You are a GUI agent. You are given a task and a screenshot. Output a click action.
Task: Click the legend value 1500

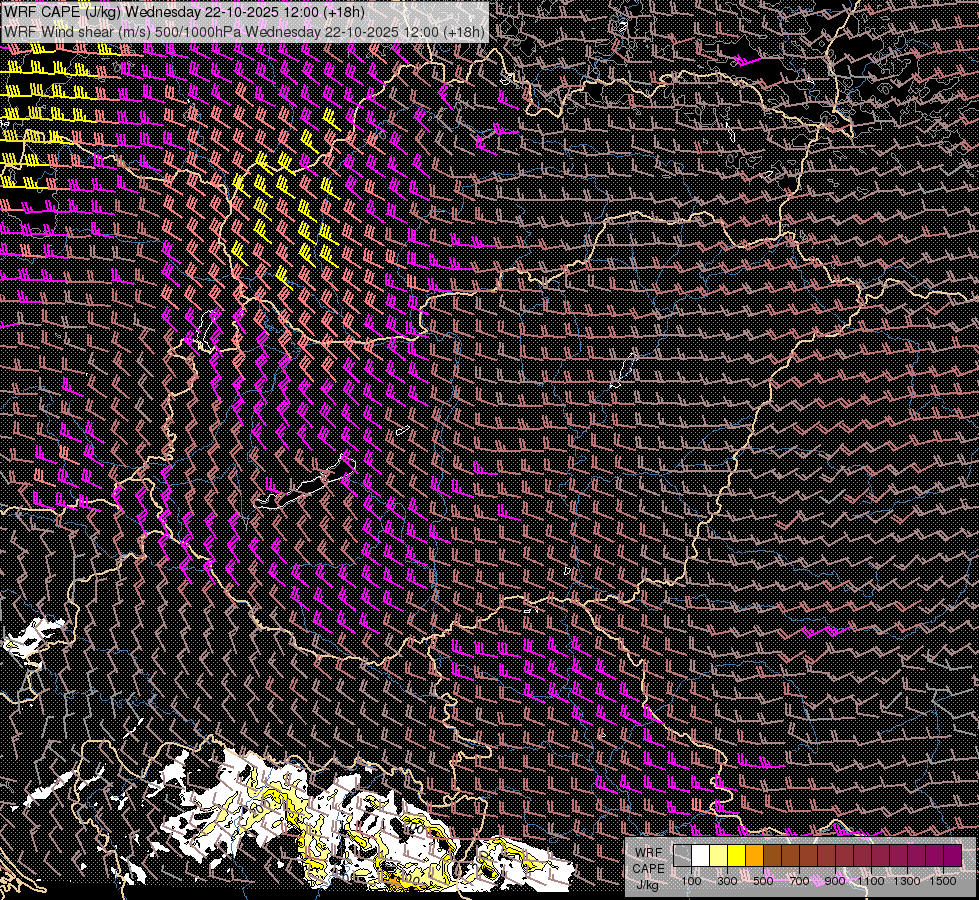click(943, 881)
